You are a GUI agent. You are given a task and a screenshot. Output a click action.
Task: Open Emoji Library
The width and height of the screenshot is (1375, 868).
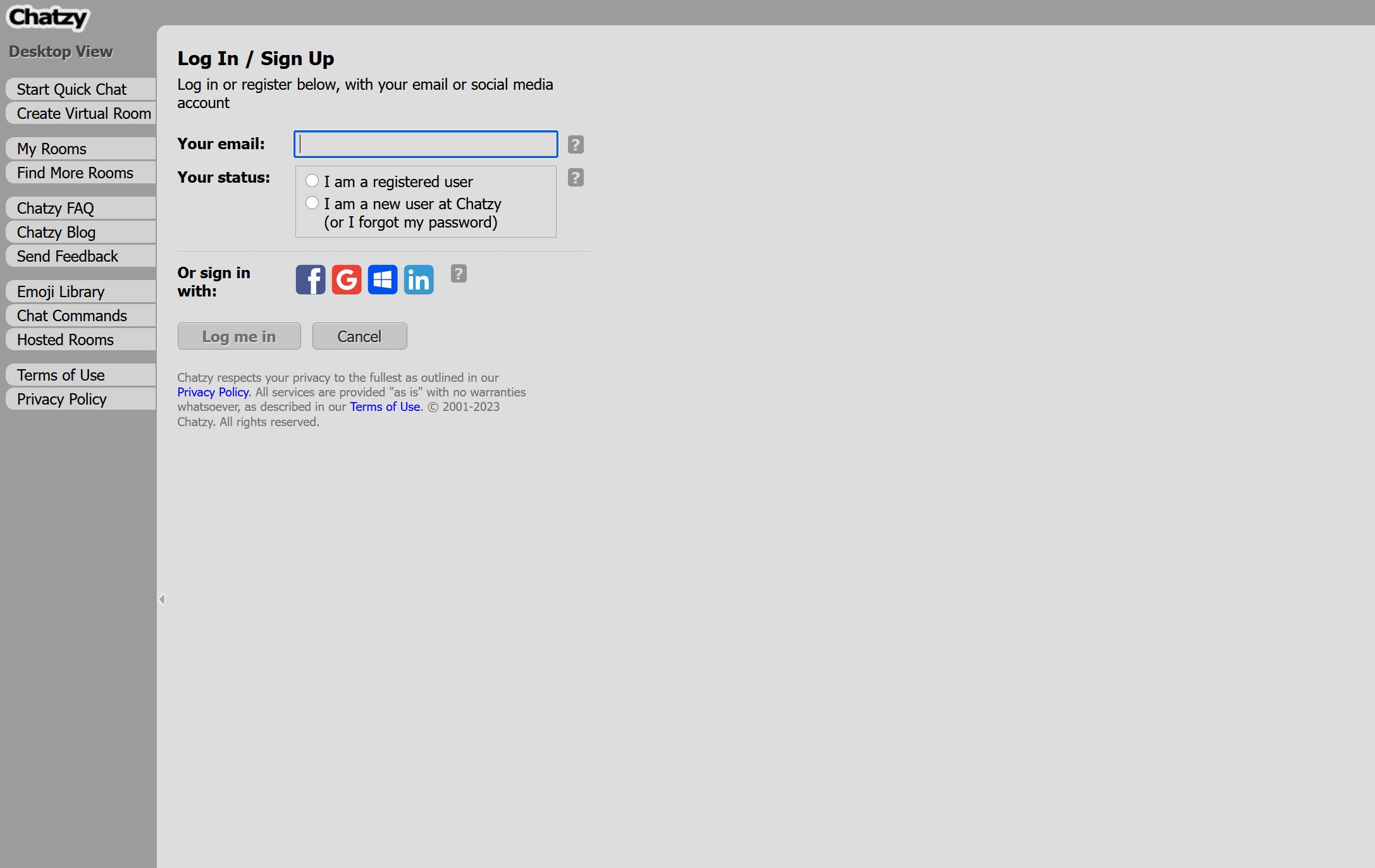coord(81,291)
